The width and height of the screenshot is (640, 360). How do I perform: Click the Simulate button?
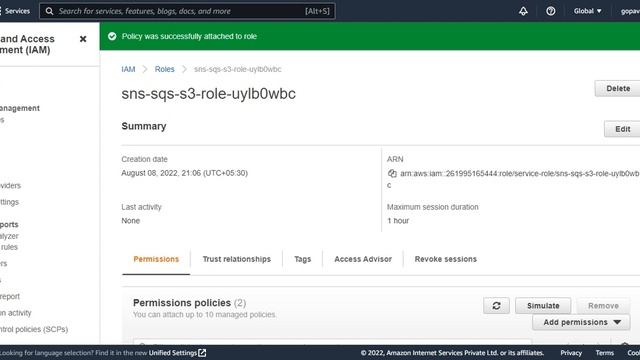(x=543, y=306)
